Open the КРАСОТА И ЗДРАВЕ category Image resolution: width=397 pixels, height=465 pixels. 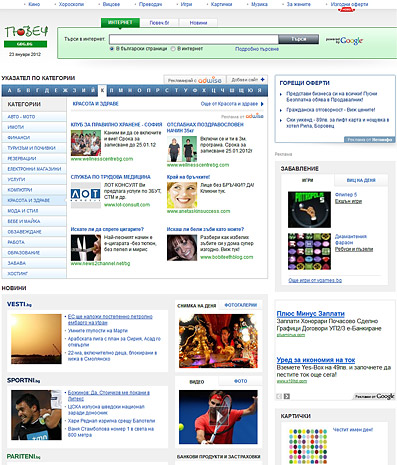pyautogui.click(x=34, y=200)
